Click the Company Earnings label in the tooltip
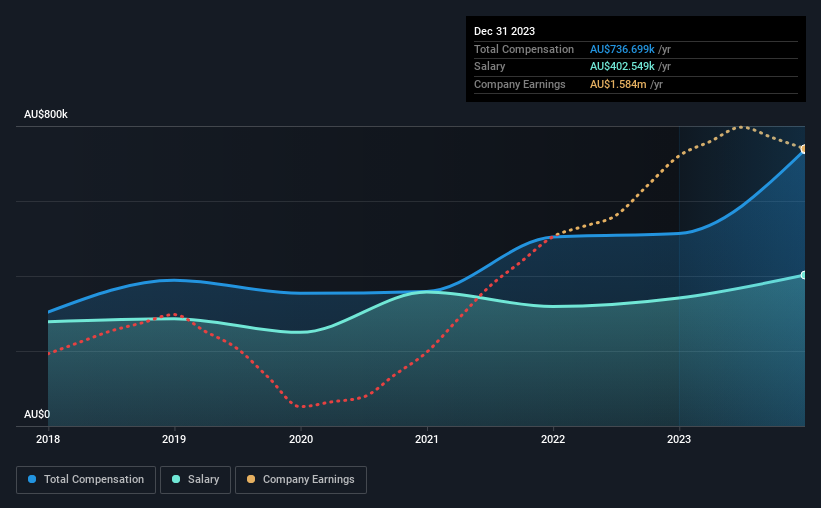 click(519, 84)
